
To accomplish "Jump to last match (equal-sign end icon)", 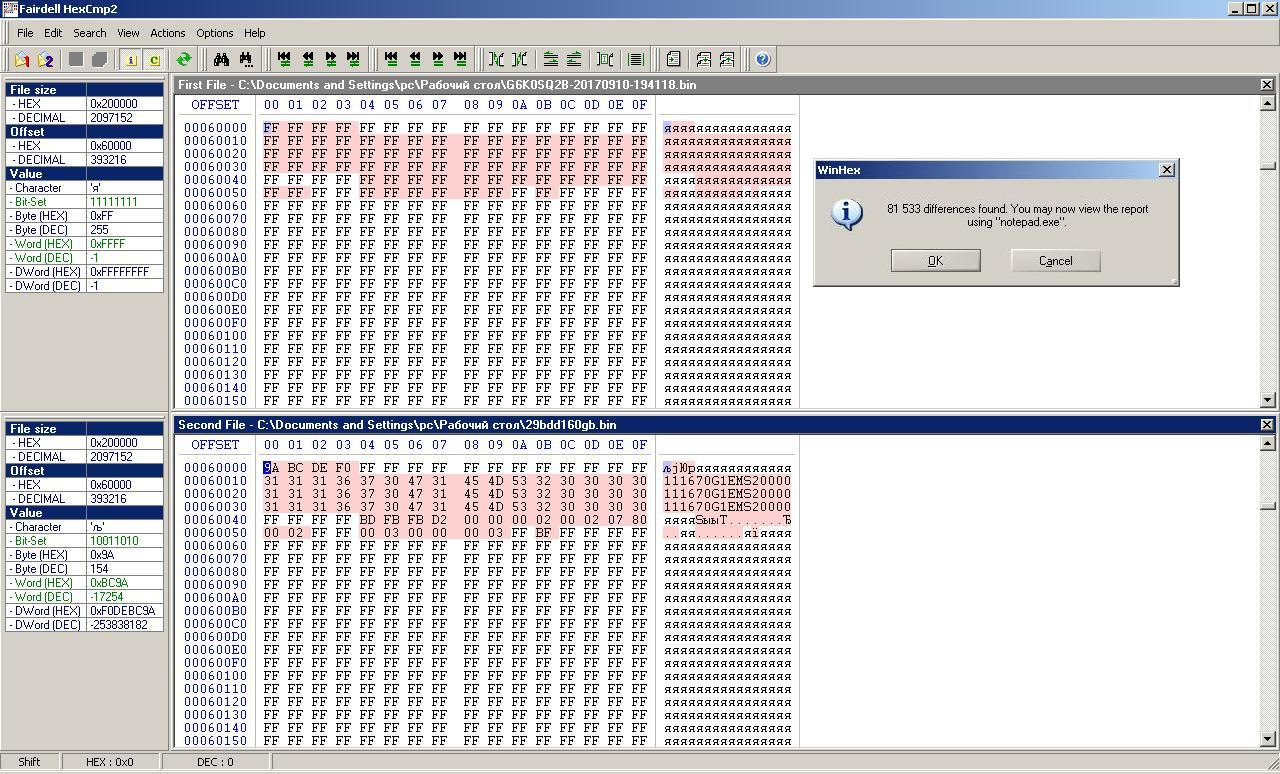I will [x=460, y=60].
